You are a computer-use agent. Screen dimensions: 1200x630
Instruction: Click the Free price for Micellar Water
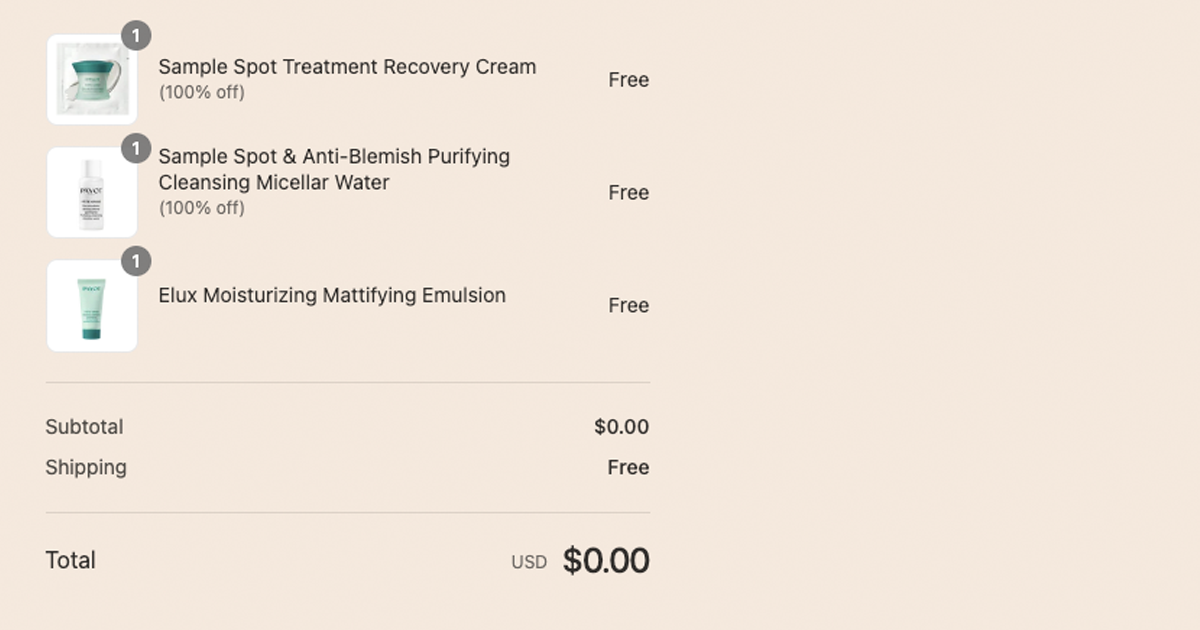click(x=628, y=193)
